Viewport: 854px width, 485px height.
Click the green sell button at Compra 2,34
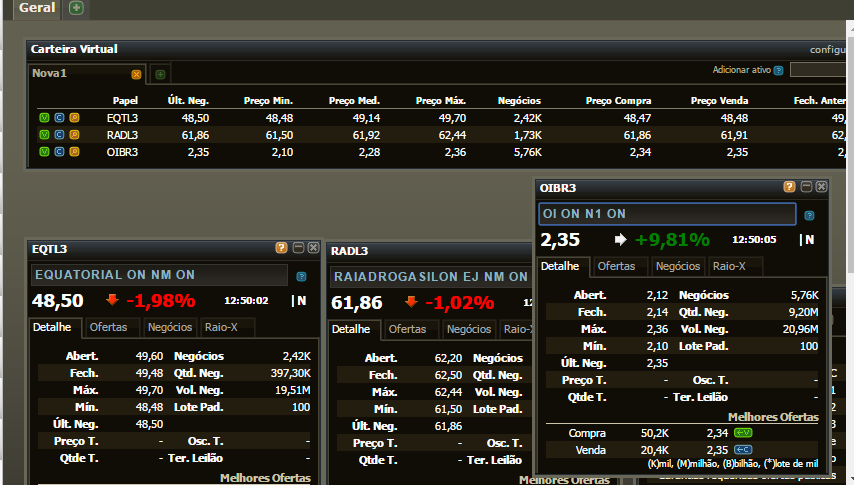[x=743, y=433]
